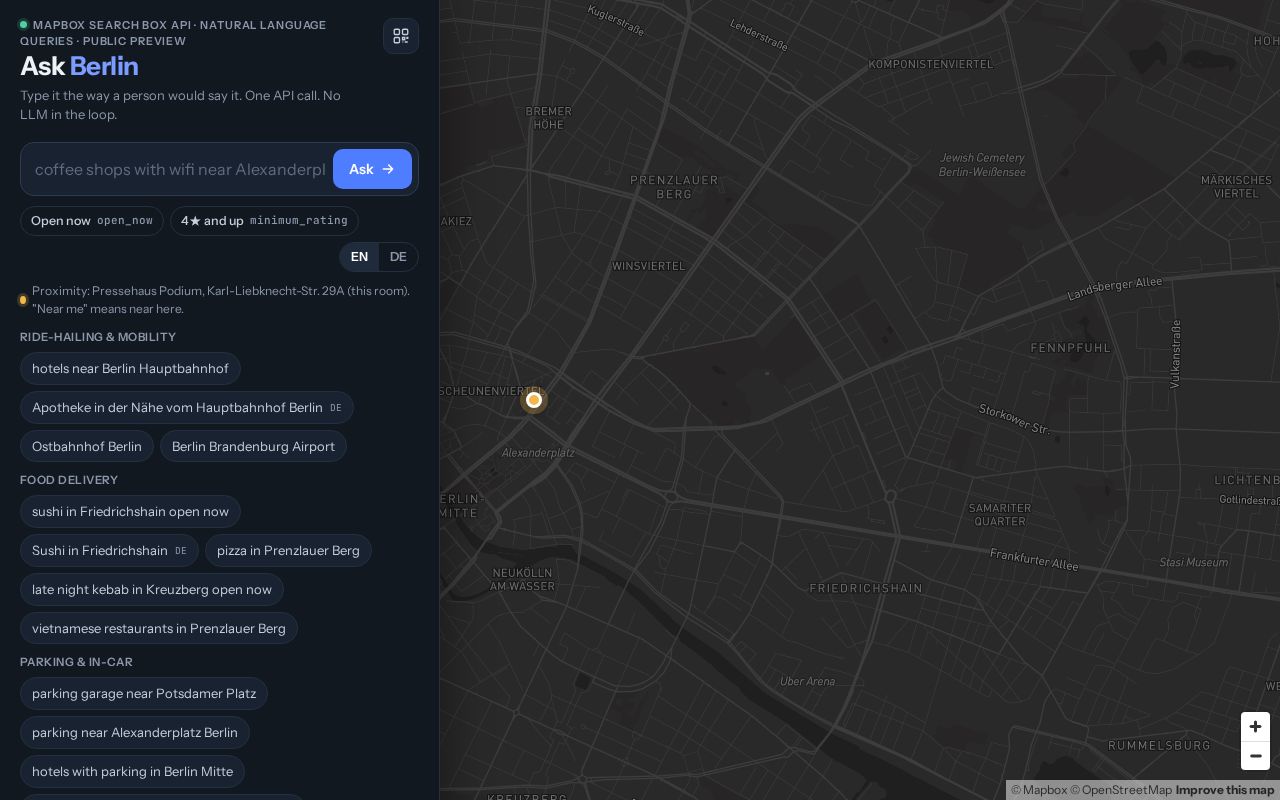This screenshot has width=1280, height=800.
Task: Toggle the 4★ and up rating filter
Action: [x=264, y=221]
